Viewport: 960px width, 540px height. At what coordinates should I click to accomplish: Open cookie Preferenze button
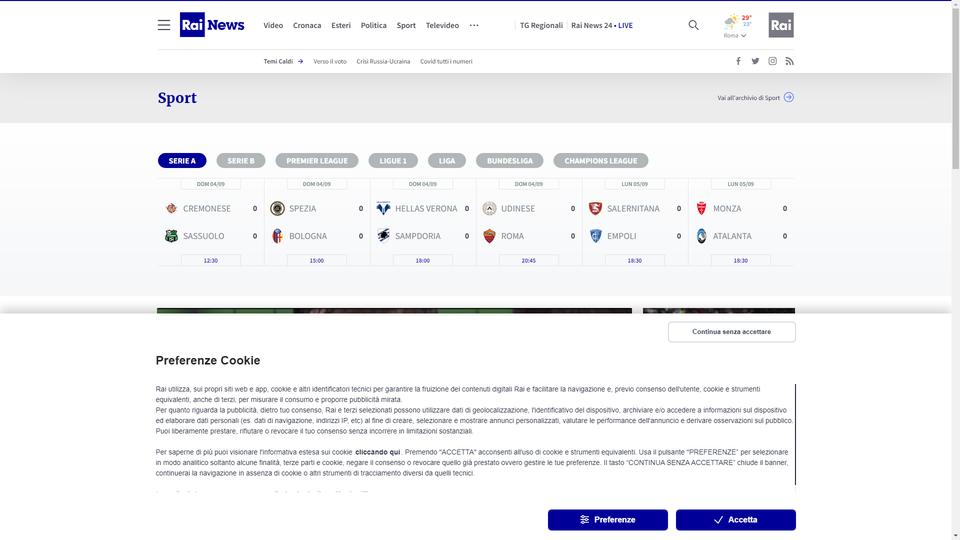(x=607, y=520)
